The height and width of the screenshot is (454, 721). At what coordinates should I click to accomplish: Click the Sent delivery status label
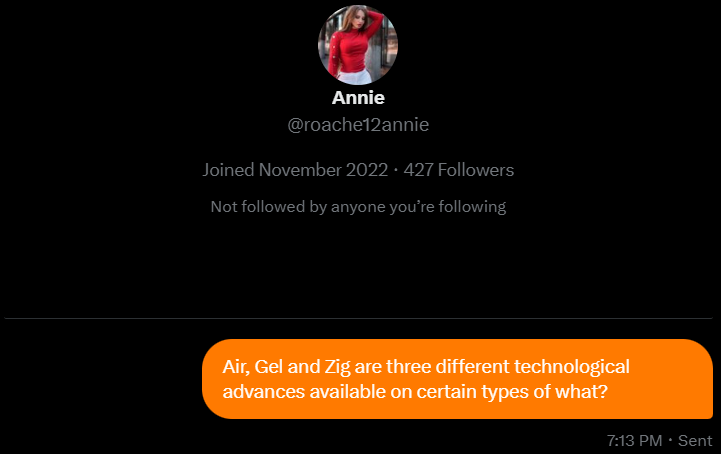[695, 441]
